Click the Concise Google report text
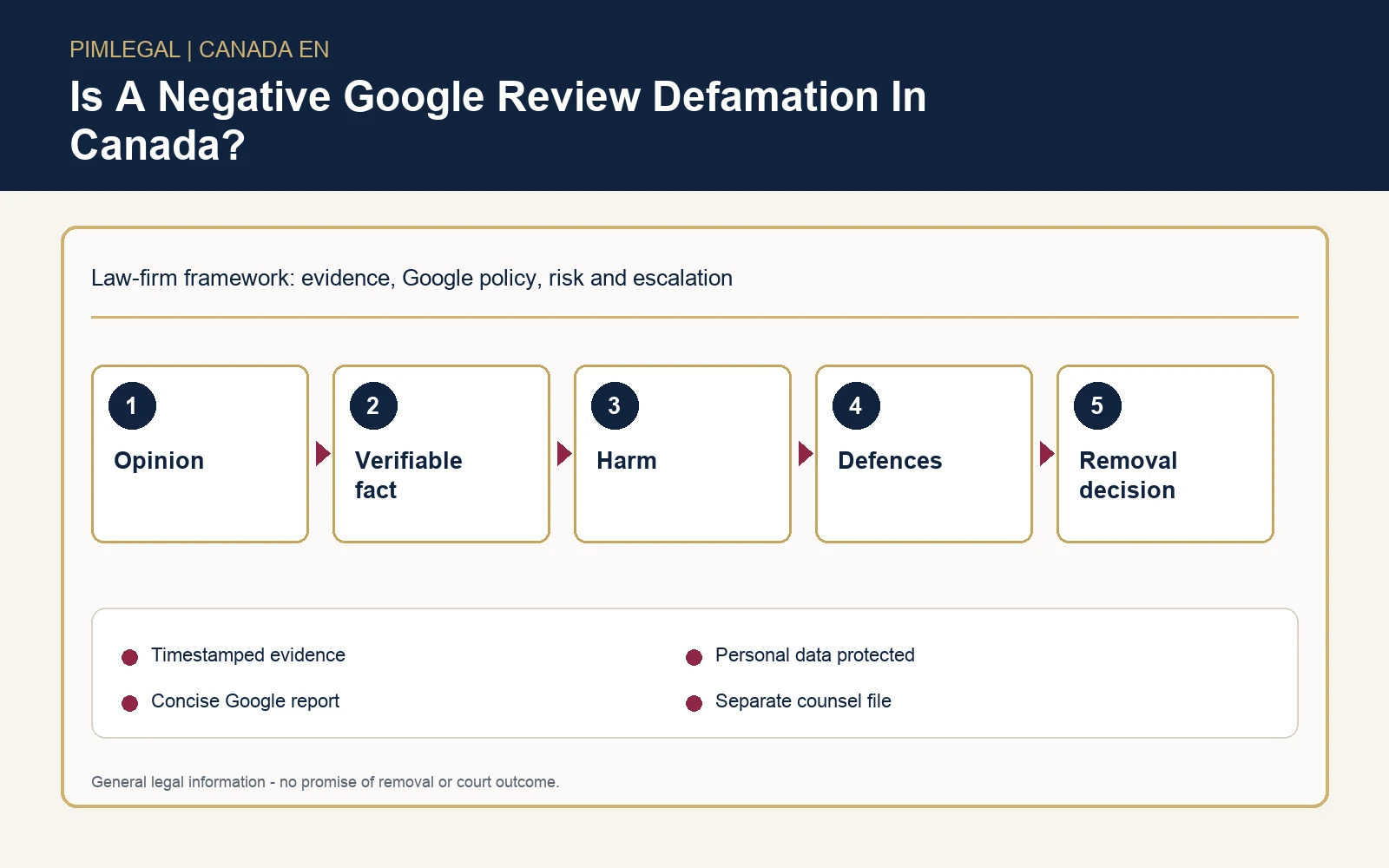This screenshot has width=1389, height=868. coord(245,701)
